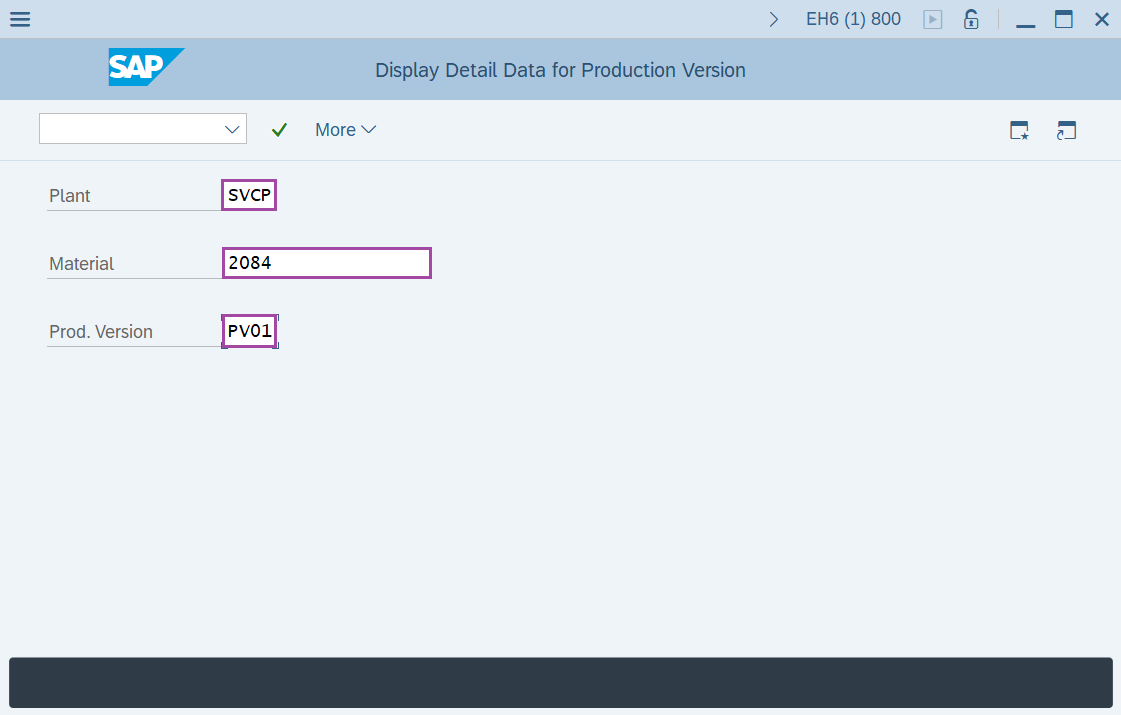
Task: Click the window icon with arrows
Action: point(1066,130)
